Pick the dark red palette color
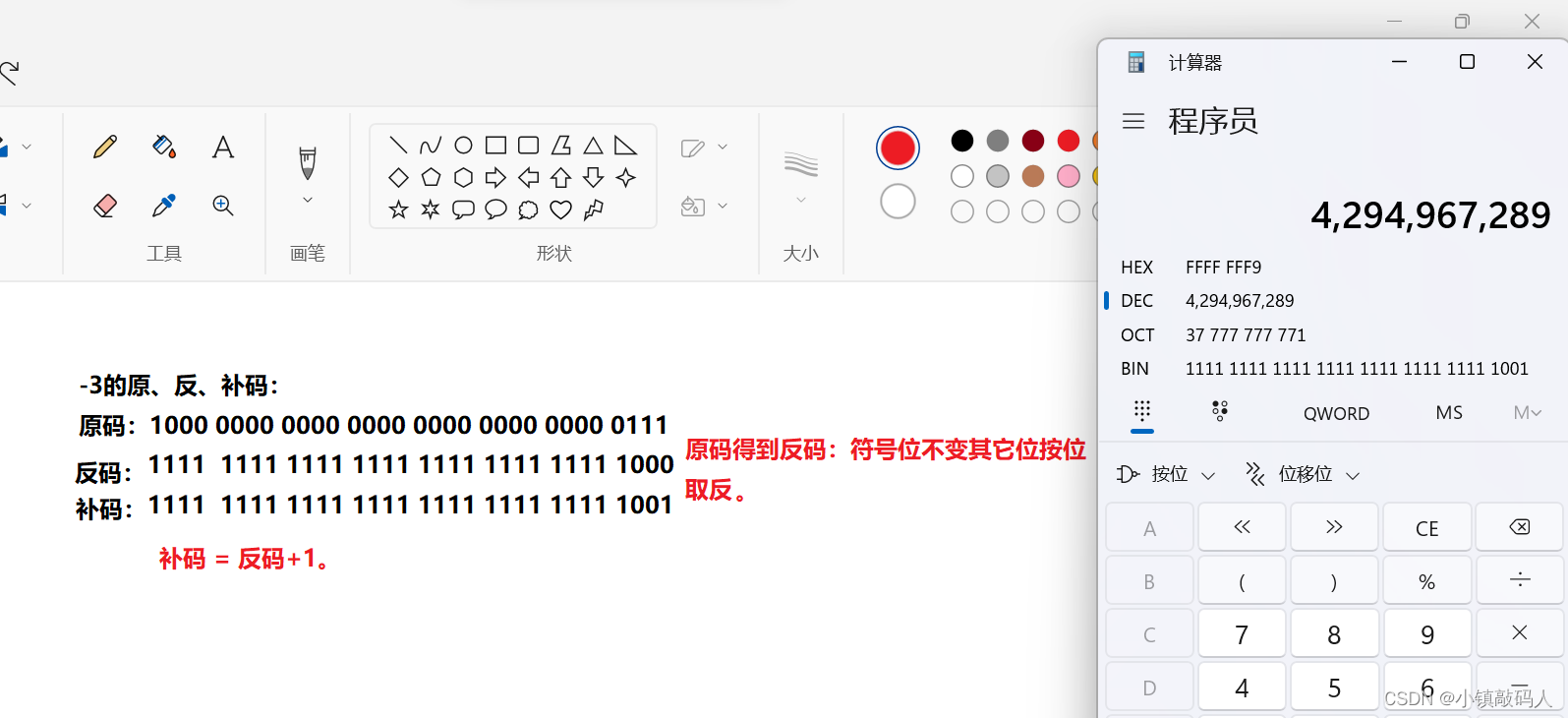This screenshot has width=1568, height=718. 1033,141
